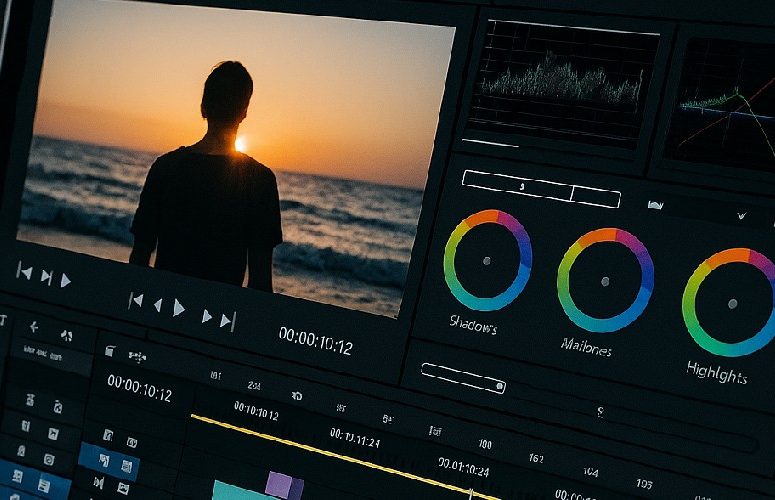This screenshot has width=775, height=500.
Task: Adjust the Highlights color wheel
Action: (732, 303)
